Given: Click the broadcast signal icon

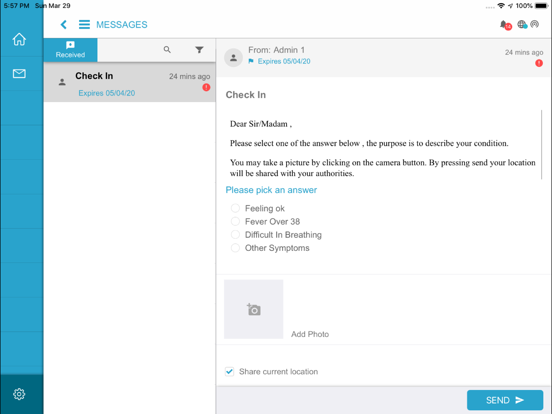Looking at the screenshot, I should [x=534, y=24].
